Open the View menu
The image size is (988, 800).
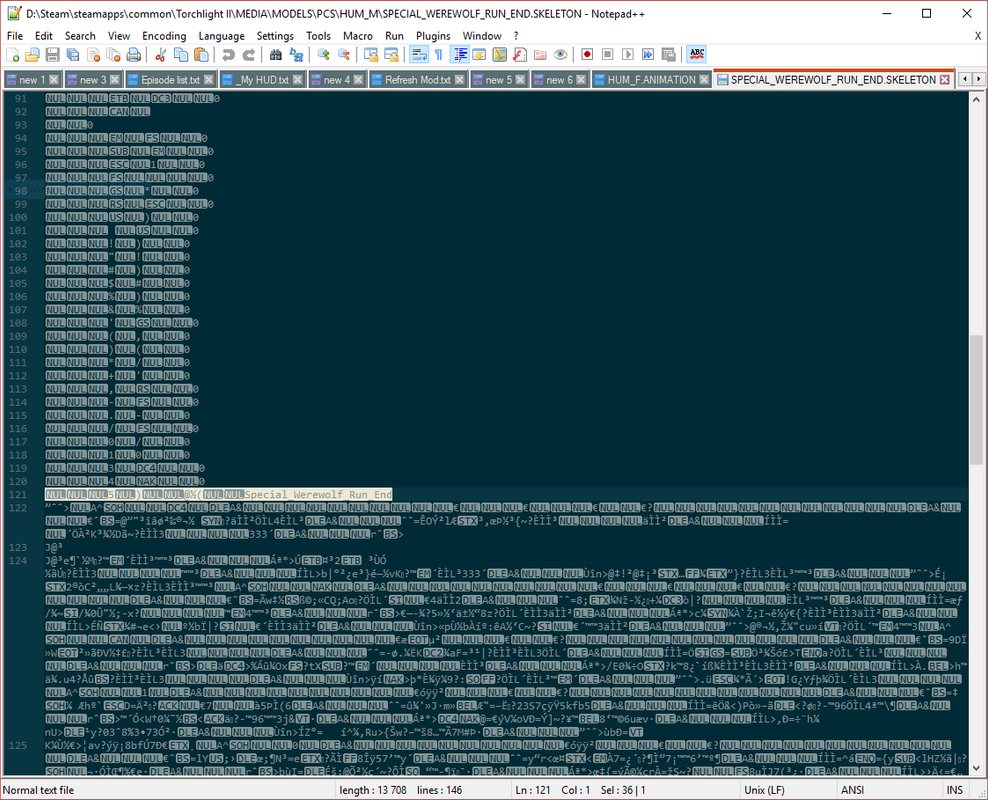[x=118, y=36]
